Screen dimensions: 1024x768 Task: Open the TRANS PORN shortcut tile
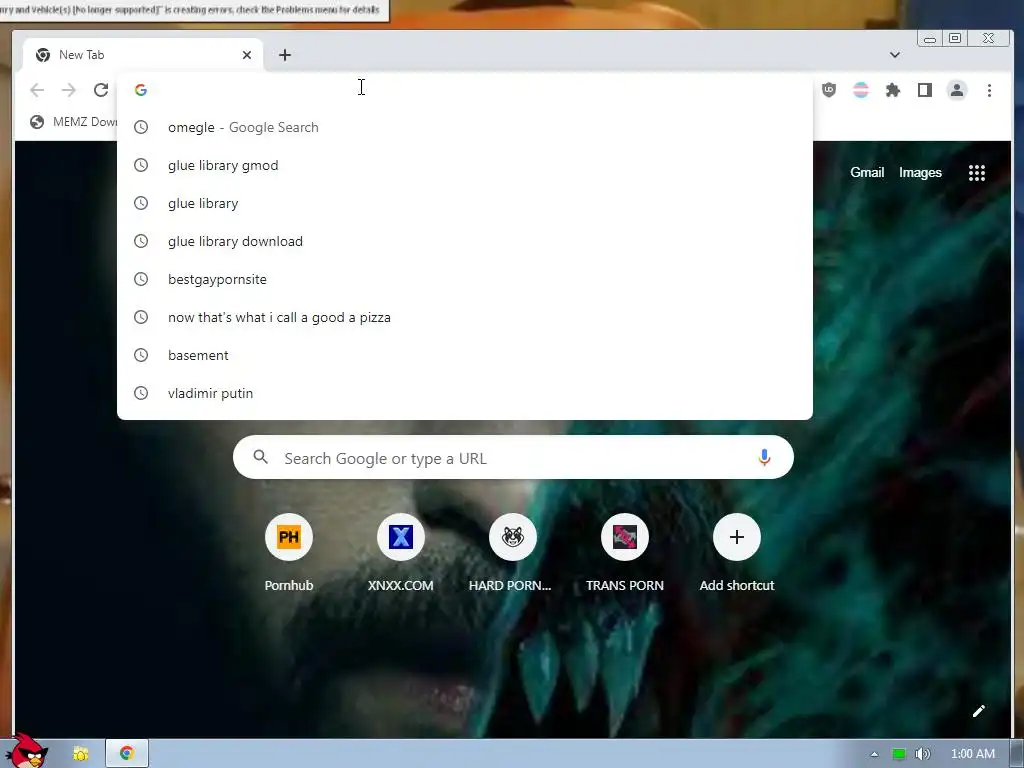point(625,552)
